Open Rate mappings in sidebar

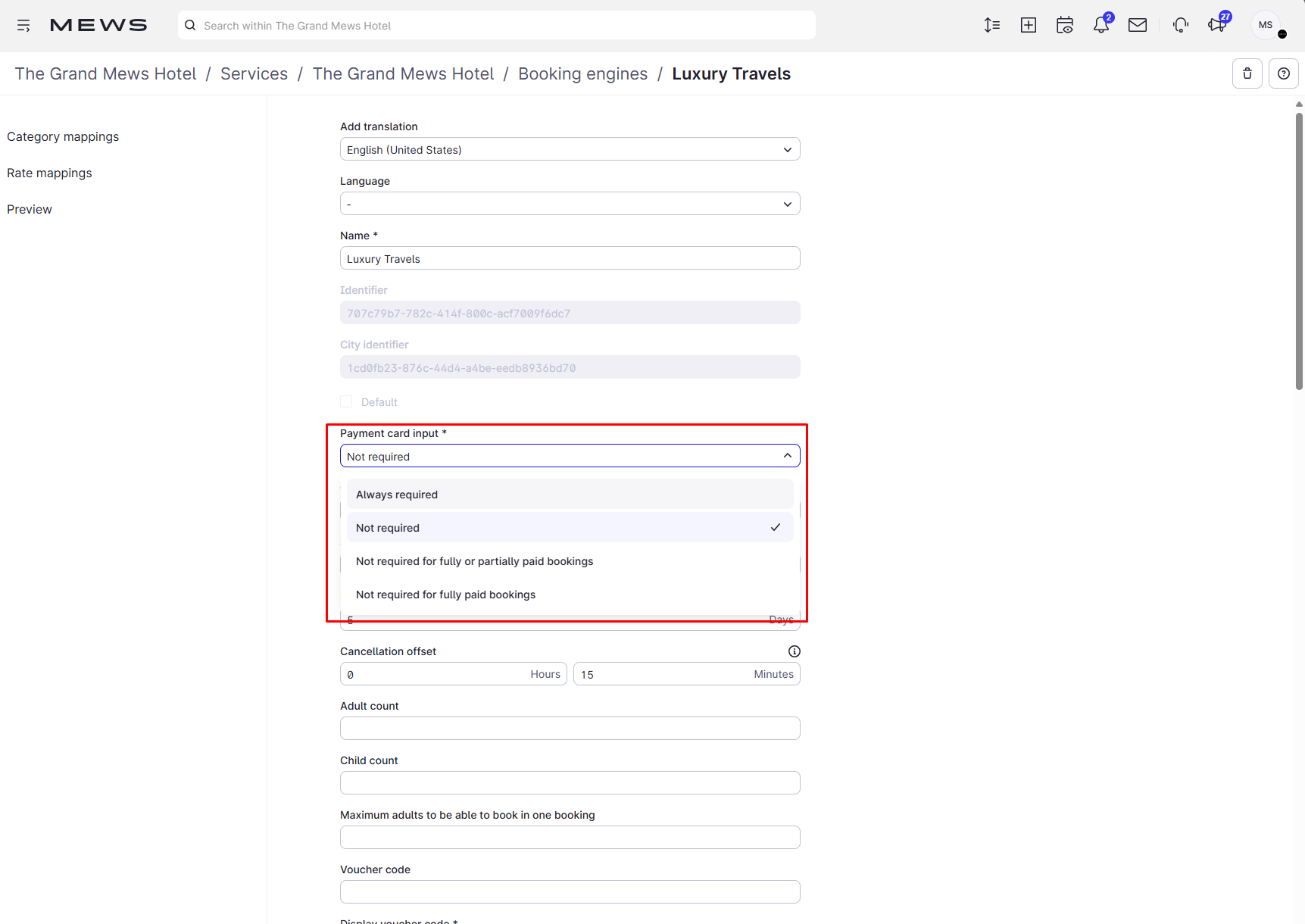49,173
